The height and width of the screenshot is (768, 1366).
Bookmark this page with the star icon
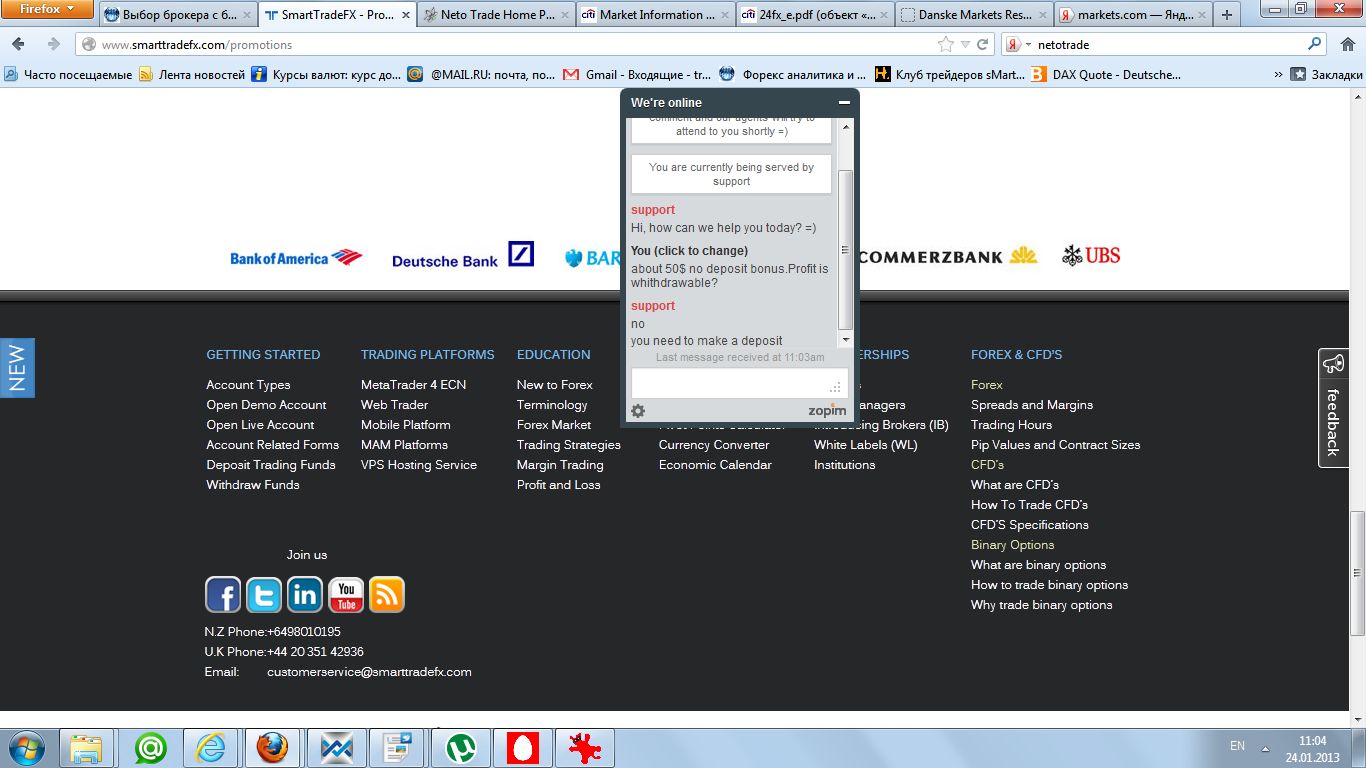[946, 44]
